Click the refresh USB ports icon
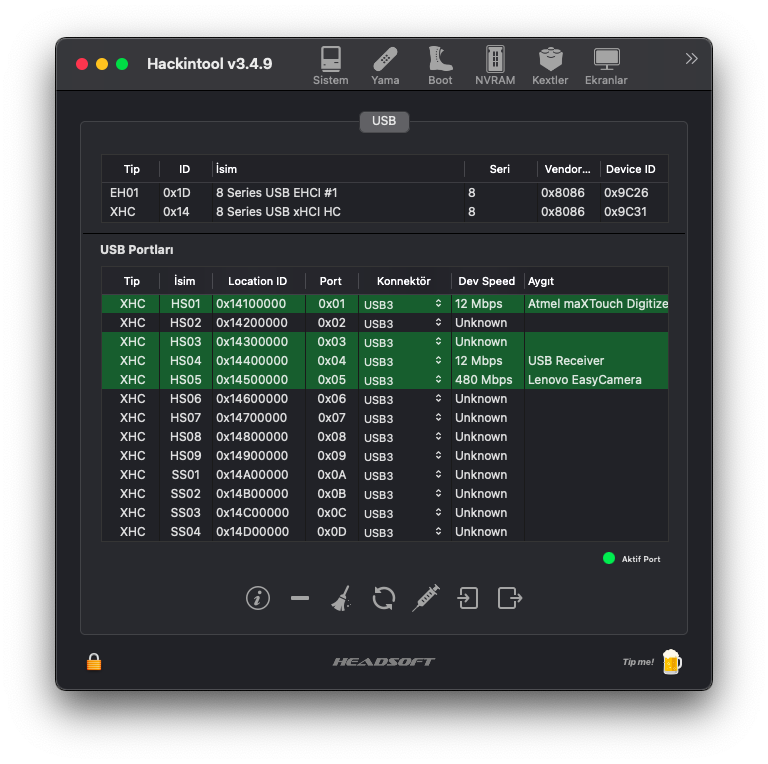The height and width of the screenshot is (764, 768). tap(383, 598)
